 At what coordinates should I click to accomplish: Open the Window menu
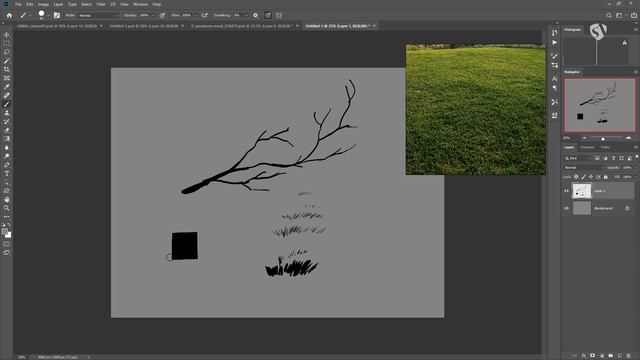pyautogui.click(x=140, y=4)
